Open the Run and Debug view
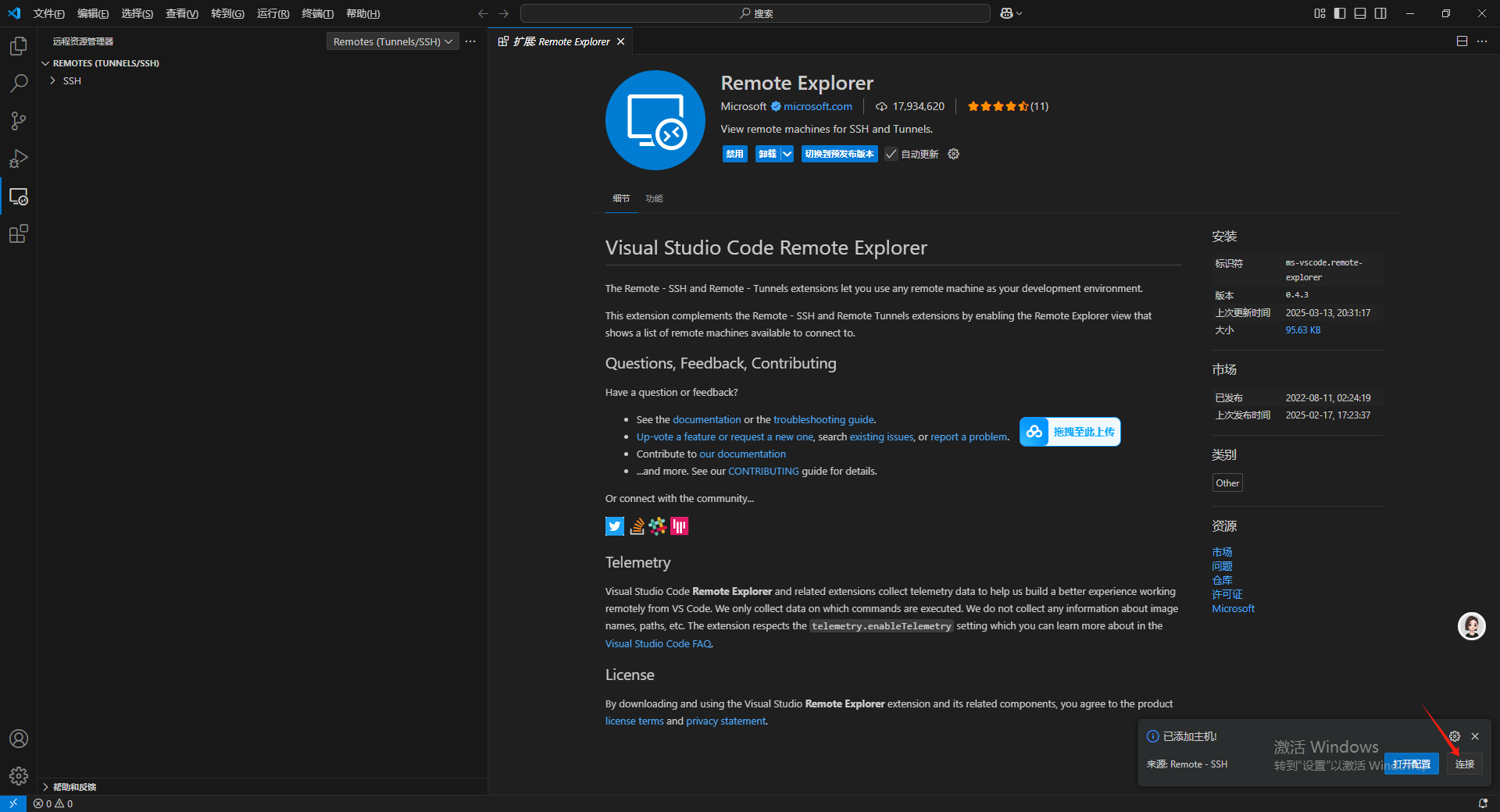This screenshot has width=1500, height=812. 19,158
